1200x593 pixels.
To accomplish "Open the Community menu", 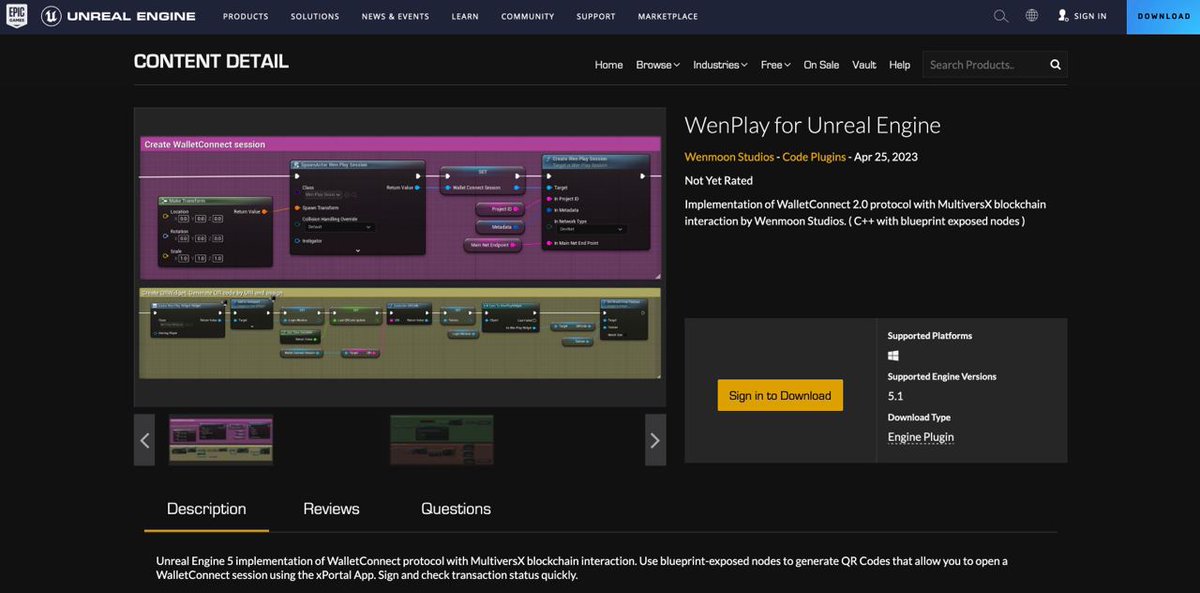I will pyautogui.click(x=528, y=17).
